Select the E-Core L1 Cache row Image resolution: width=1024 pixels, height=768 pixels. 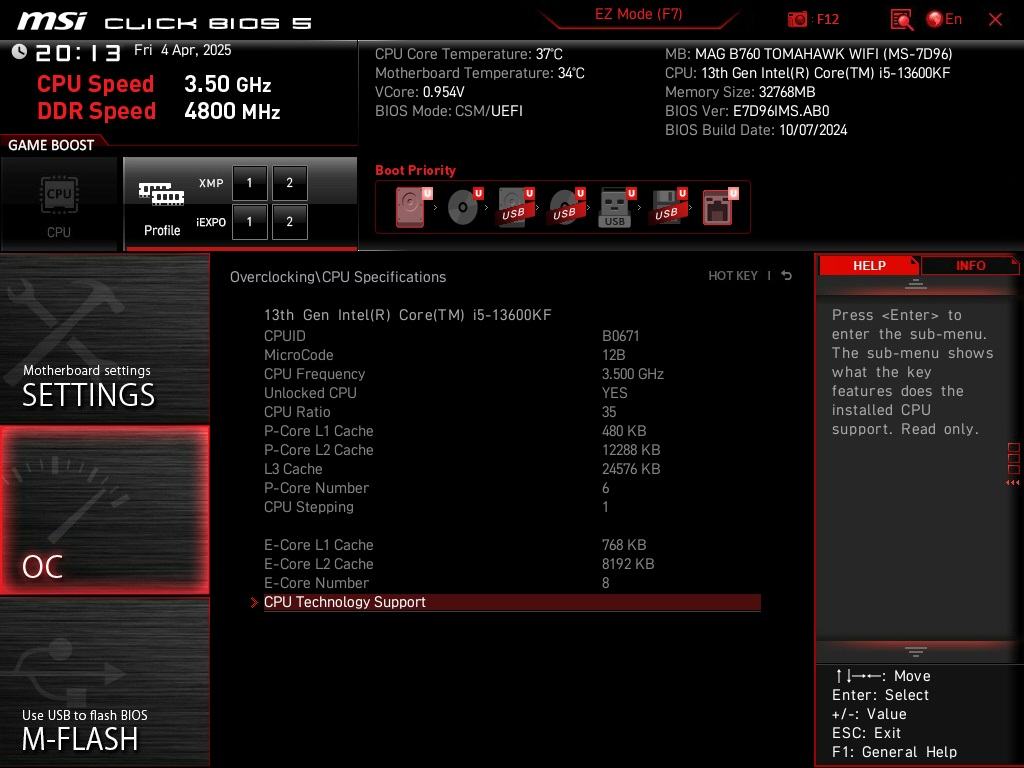[512, 545]
